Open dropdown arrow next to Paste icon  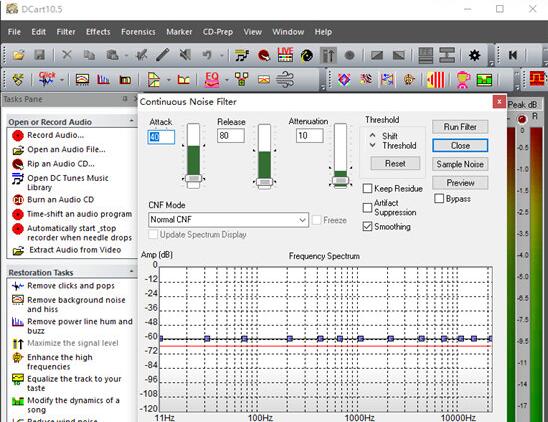pos(126,55)
